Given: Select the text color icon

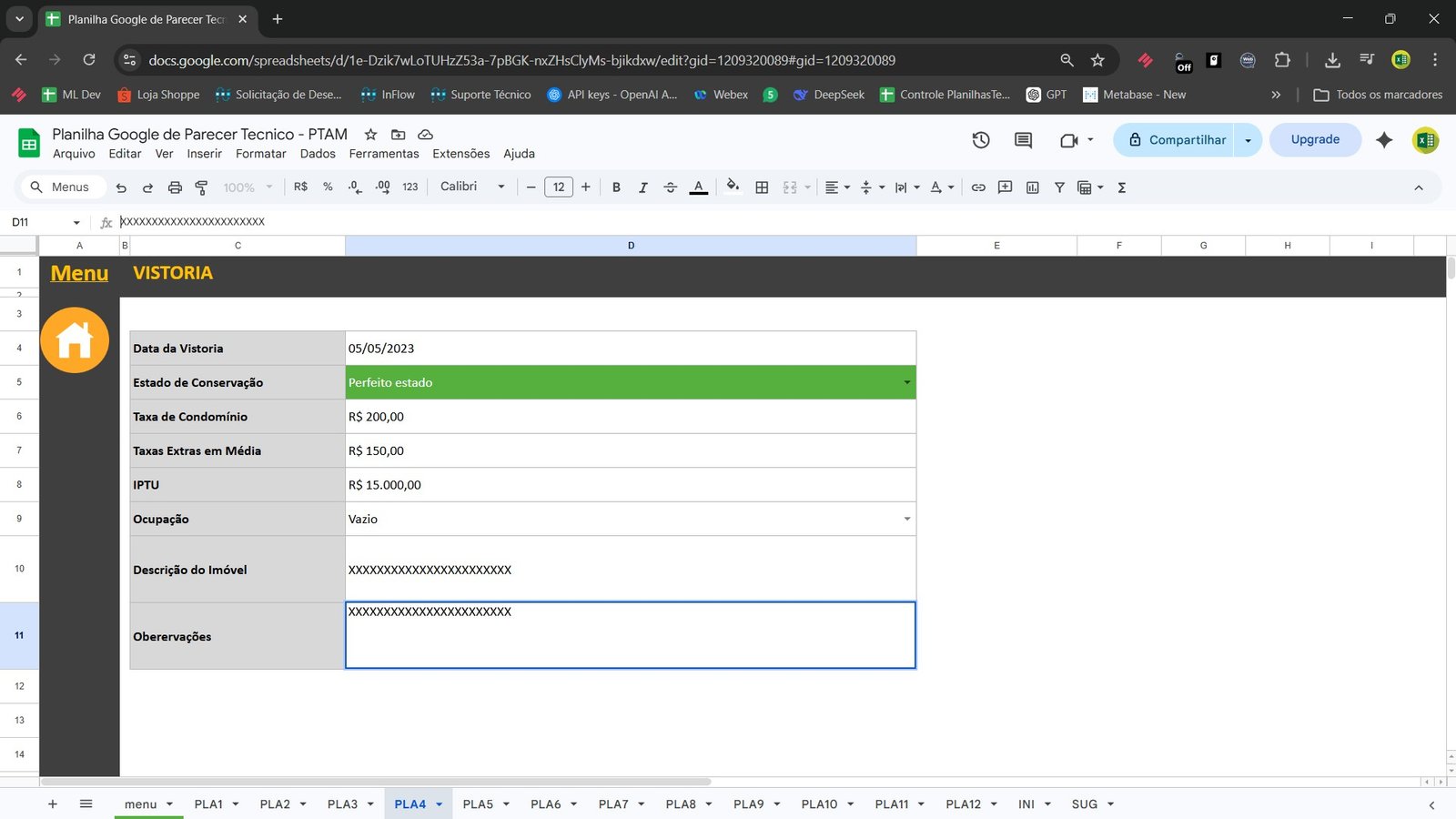Looking at the screenshot, I should (698, 187).
